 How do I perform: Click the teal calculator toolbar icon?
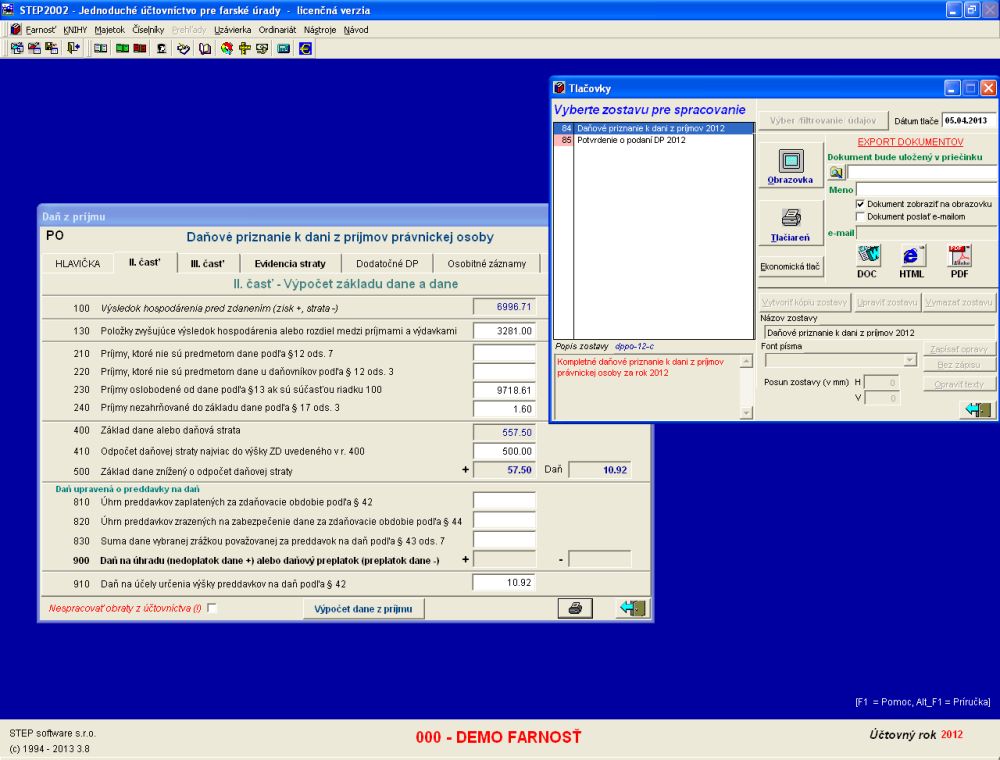point(284,48)
